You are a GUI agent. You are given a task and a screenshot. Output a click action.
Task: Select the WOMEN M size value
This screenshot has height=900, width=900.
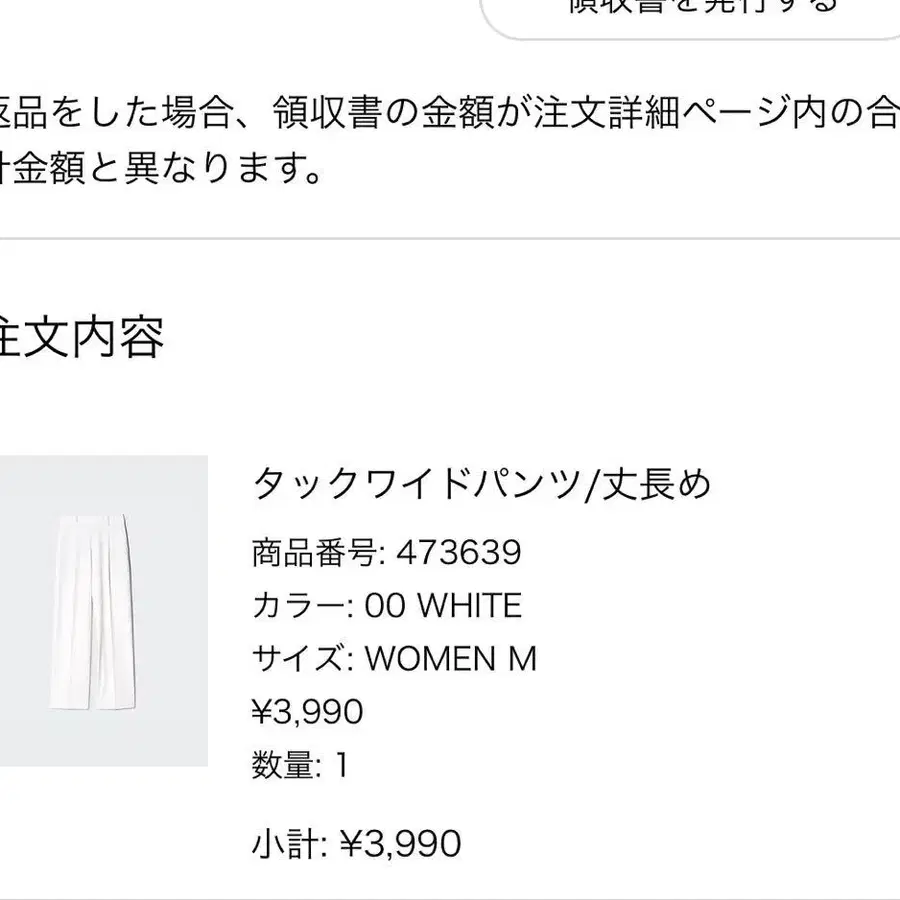tap(451, 659)
